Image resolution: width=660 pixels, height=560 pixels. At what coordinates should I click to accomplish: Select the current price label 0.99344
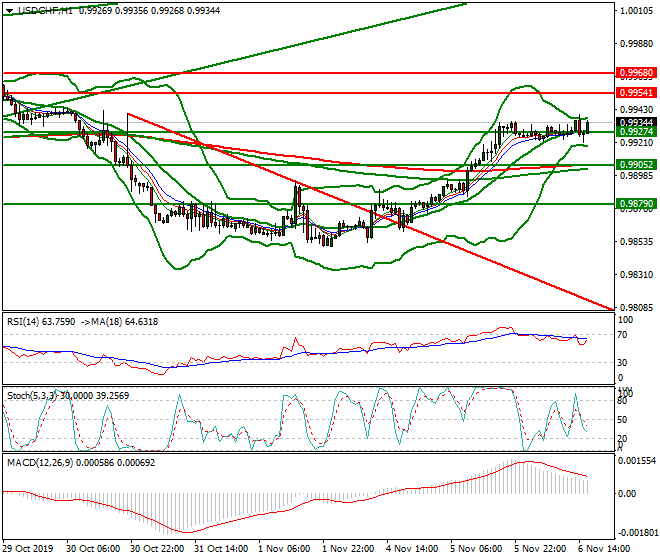[636, 123]
